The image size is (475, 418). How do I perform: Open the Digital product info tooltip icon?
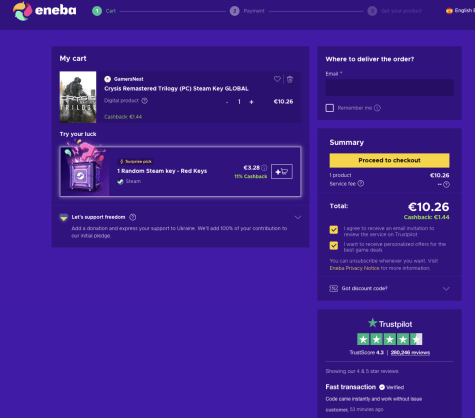(144, 101)
